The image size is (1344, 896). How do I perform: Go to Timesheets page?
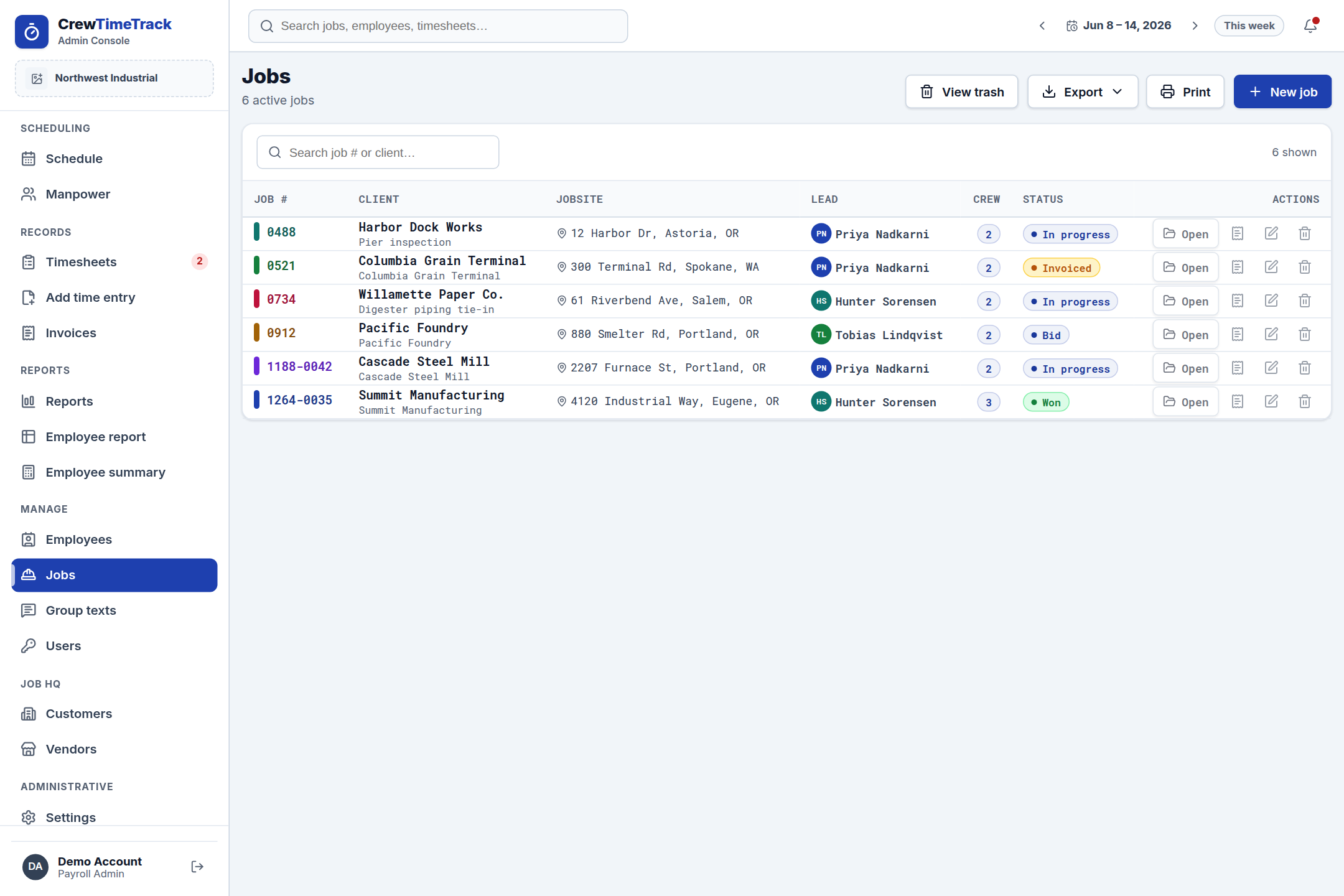(114, 262)
